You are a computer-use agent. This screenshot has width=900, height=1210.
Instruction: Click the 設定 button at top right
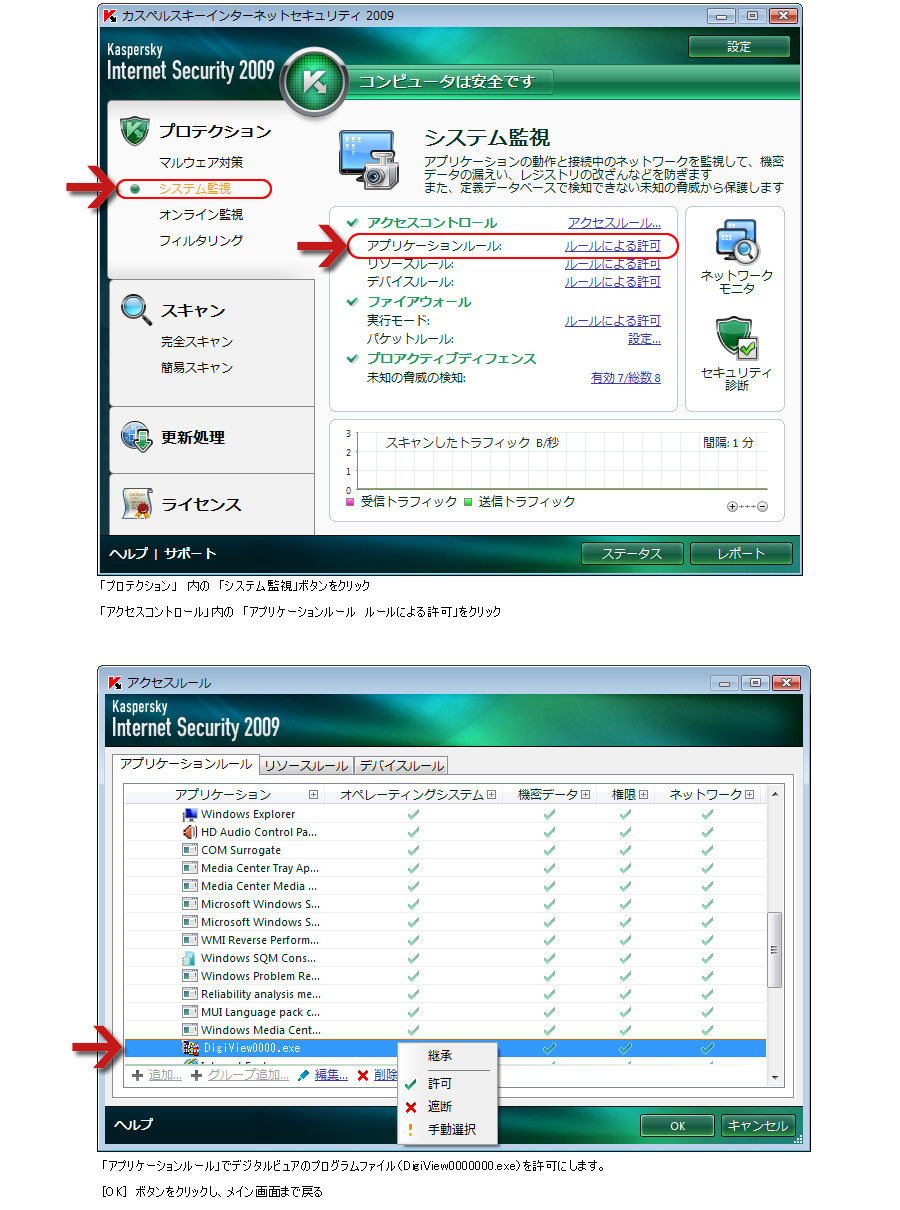click(739, 46)
